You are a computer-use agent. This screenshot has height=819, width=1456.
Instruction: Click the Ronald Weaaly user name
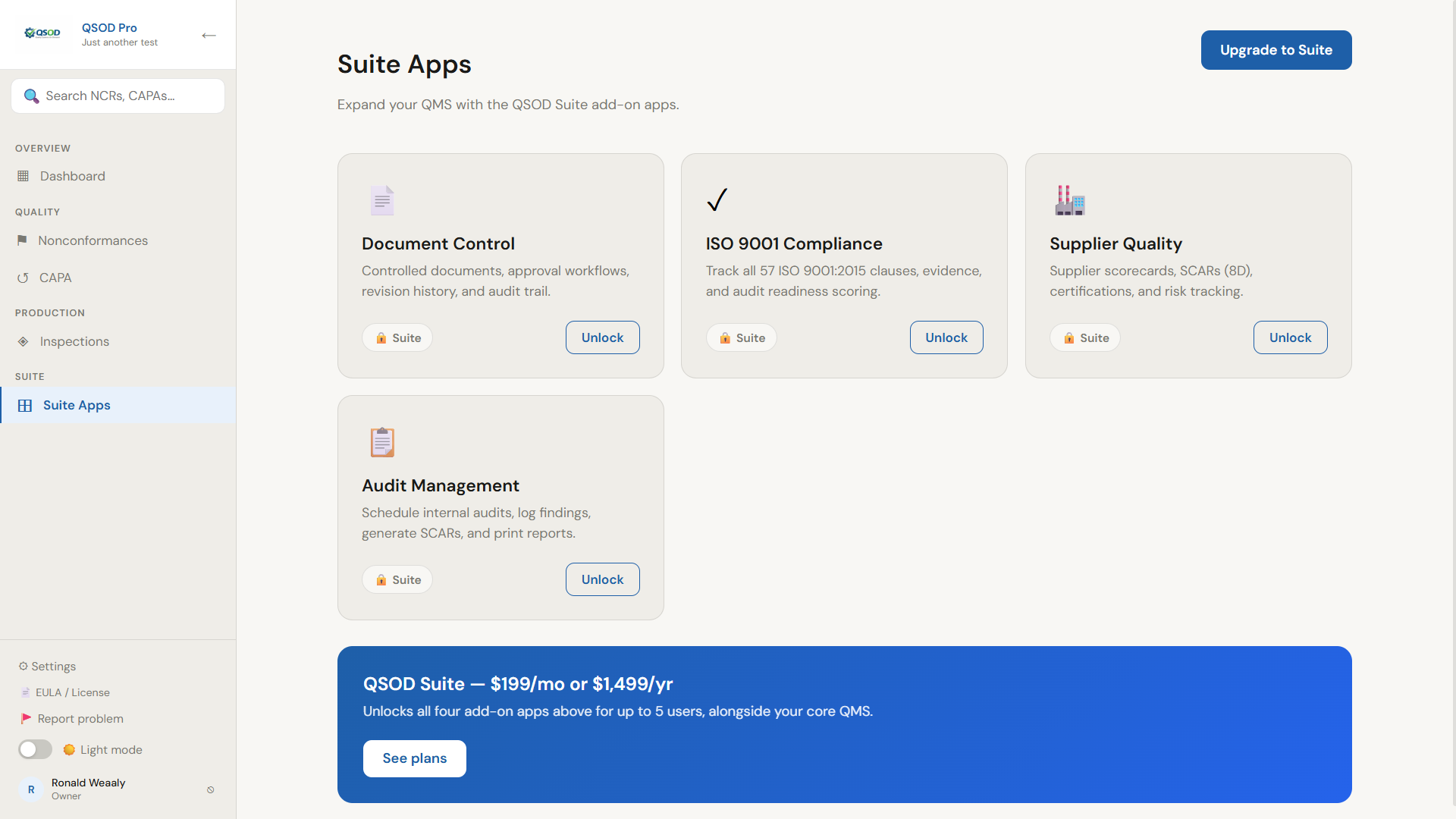point(89,783)
